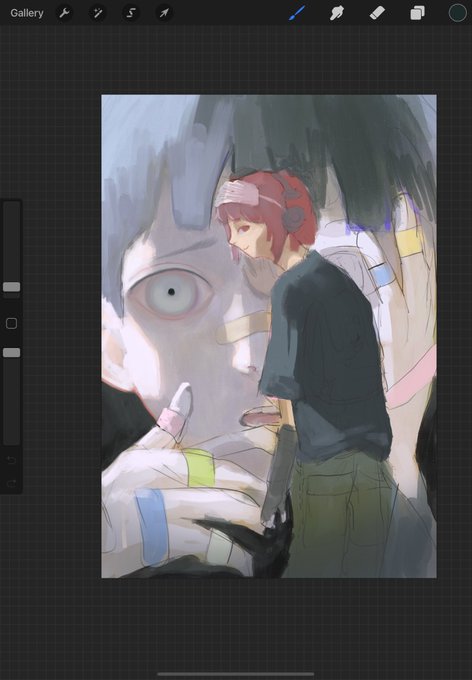
Task: Open the Gallery view
Action: coord(26,13)
